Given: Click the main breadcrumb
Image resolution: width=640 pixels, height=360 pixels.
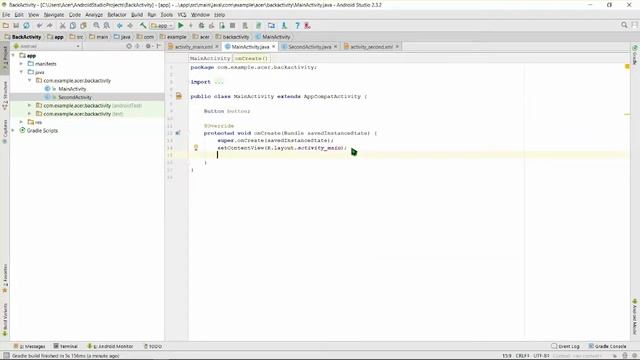Looking at the screenshot, I should [x=99, y=37].
